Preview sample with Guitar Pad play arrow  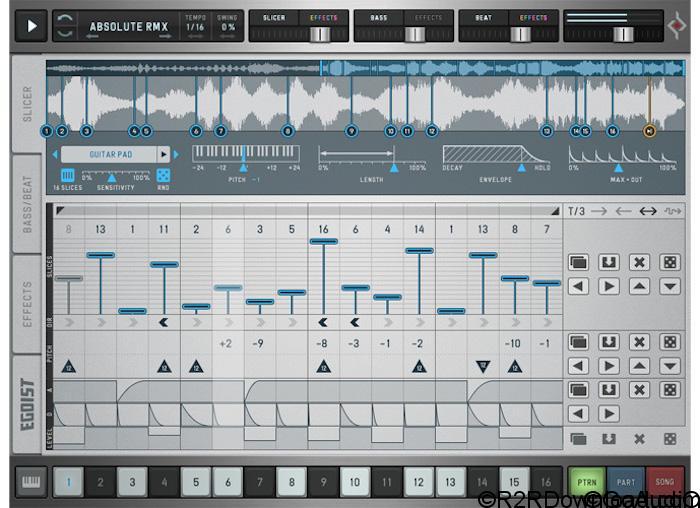pyautogui.click(x=163, y=154)
